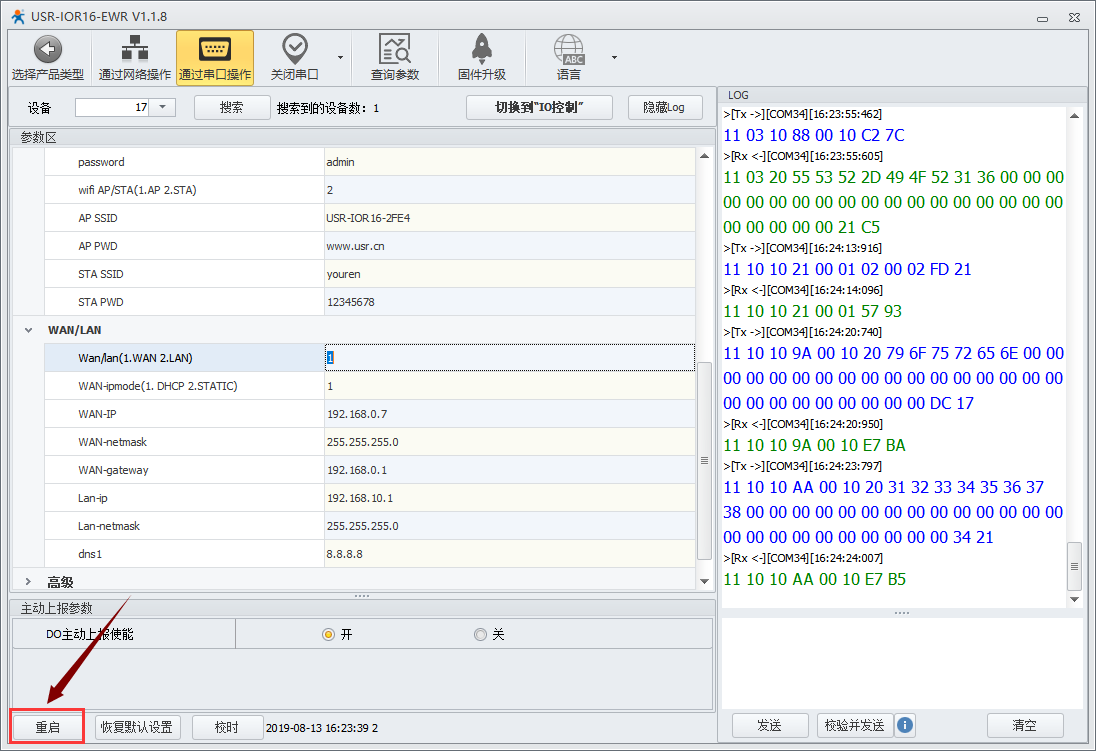Image resolution: width=1096 pixels, height=751 pixels.
Task: Click the log line 11 10 10 AA 00 10 E7 B5
Action: point(814,579)
